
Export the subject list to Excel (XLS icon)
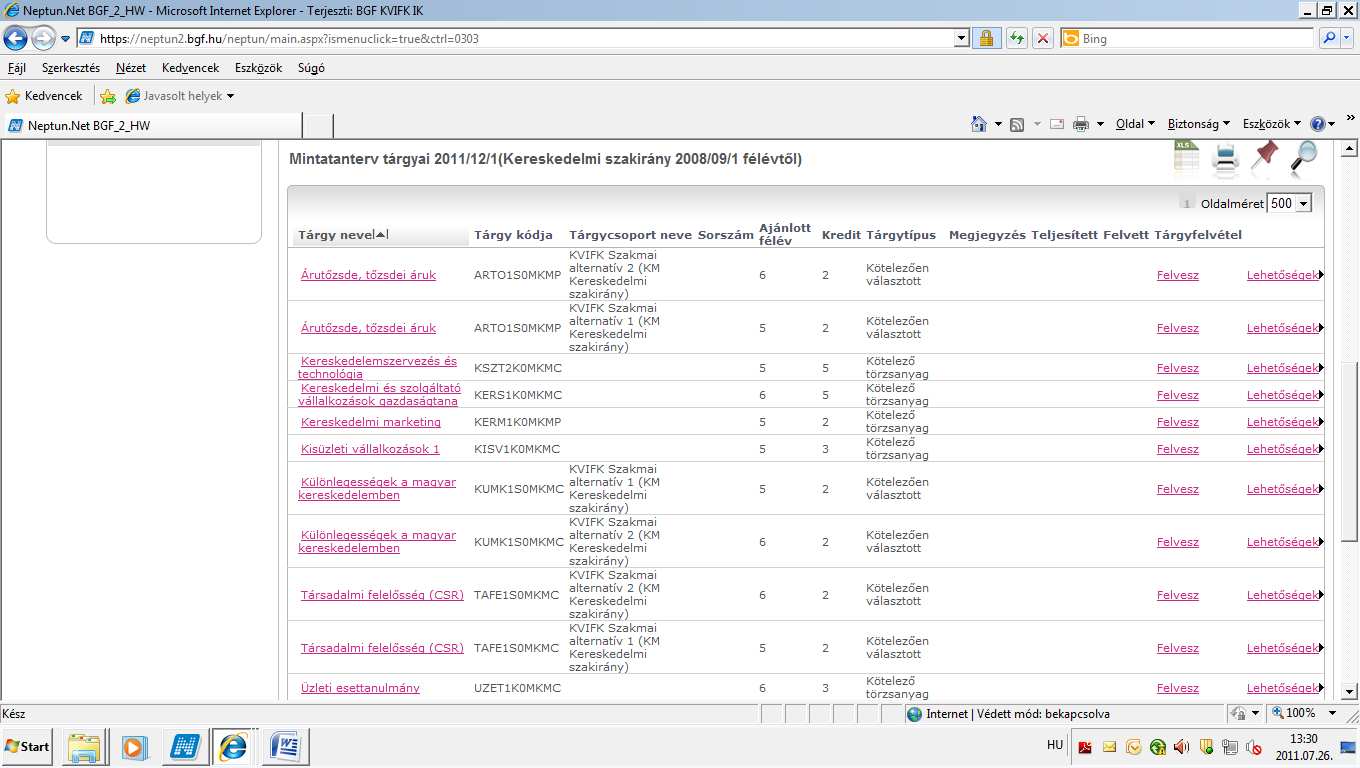coord(1187,158)
